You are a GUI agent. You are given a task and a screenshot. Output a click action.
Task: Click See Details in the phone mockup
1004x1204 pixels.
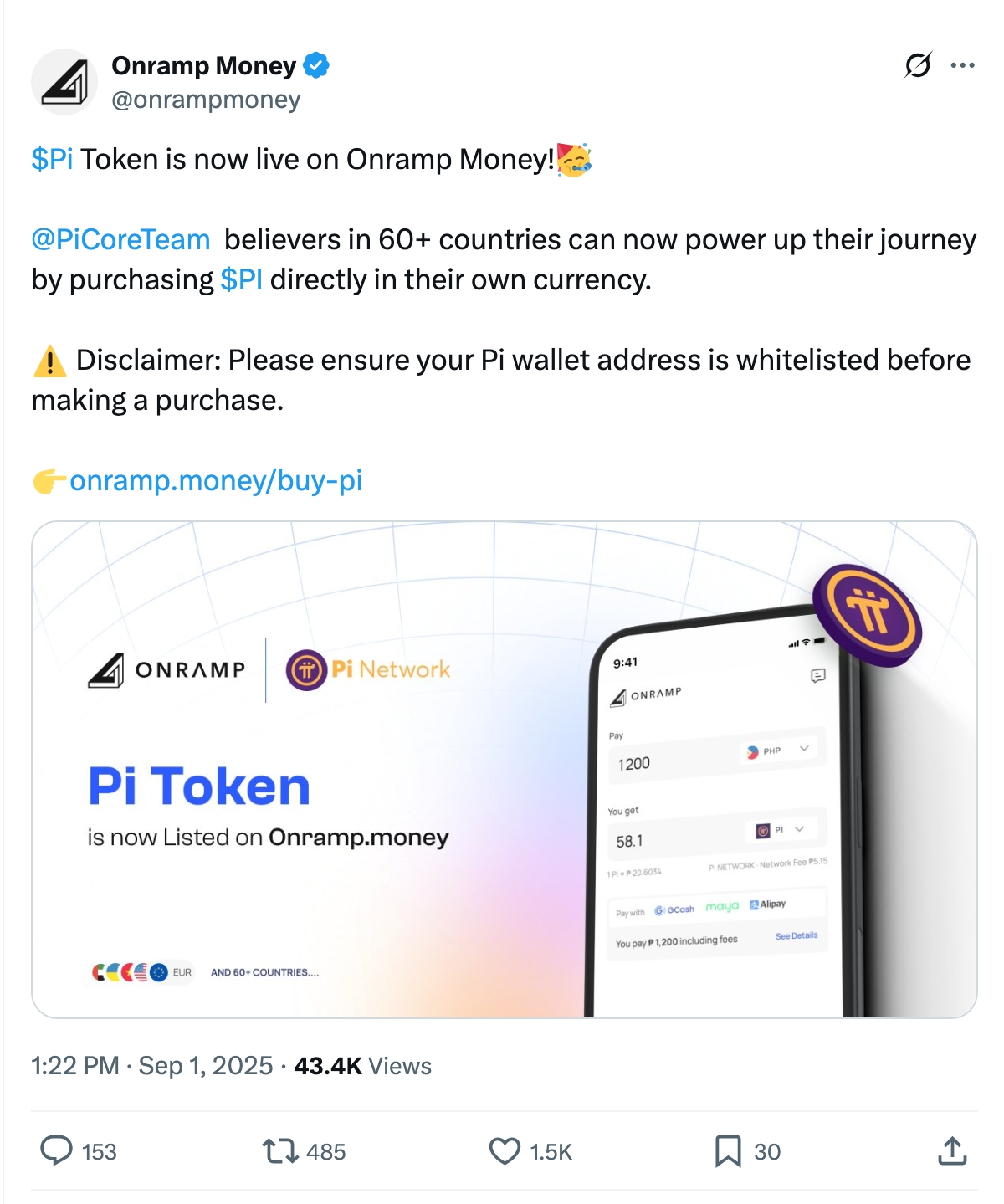click(x=797, y=935)
